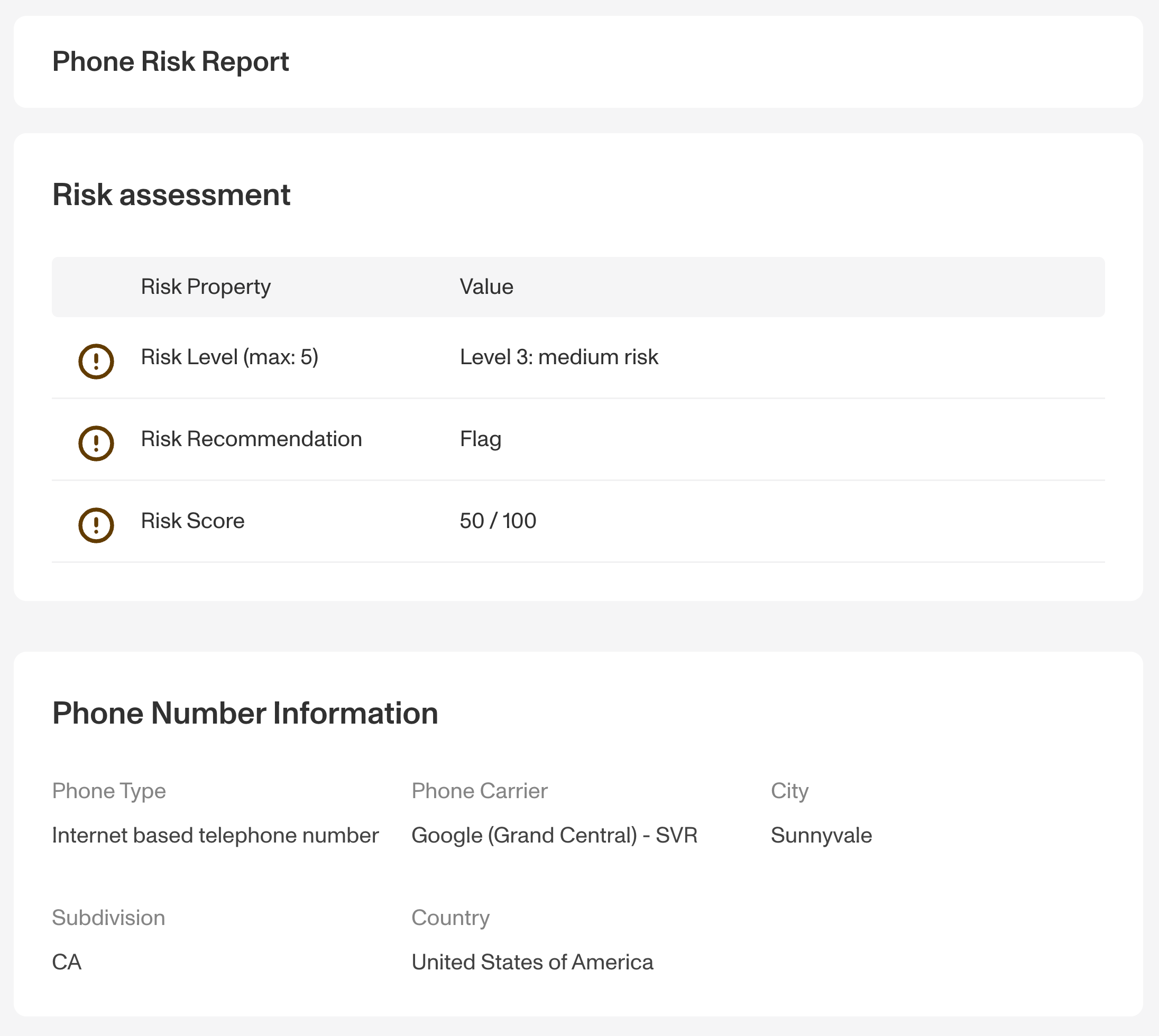Select the 'Phone Risk Report' title
Screen dimensions: 1159x1036
click(x=170, y=61)
